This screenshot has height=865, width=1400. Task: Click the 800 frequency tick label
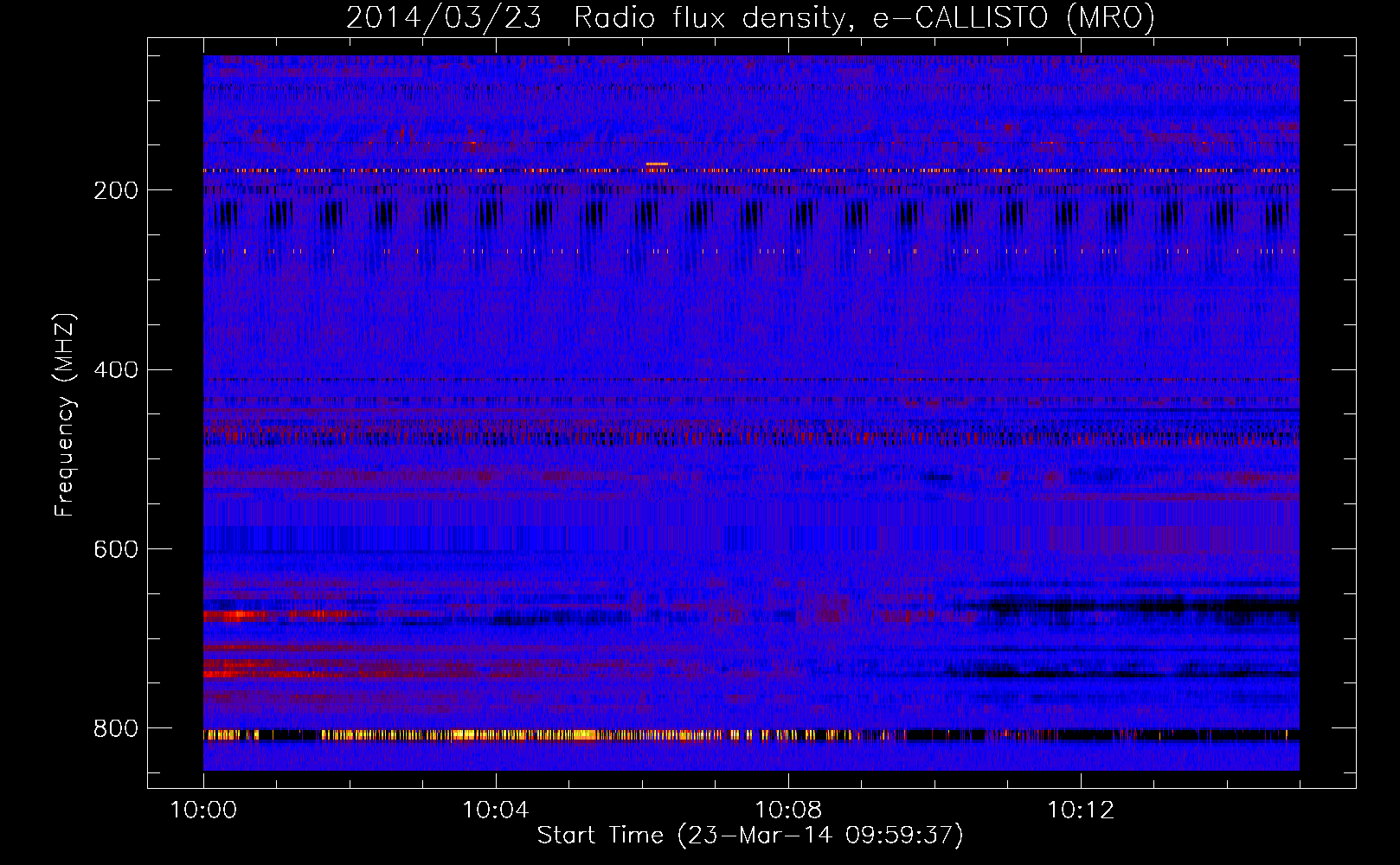click(x=116, y=729)
